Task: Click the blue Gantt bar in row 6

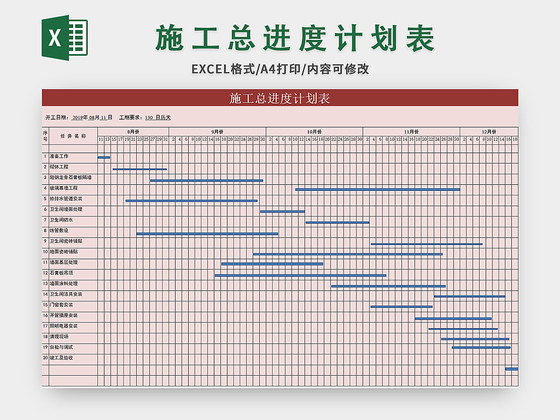Action: 282,212
